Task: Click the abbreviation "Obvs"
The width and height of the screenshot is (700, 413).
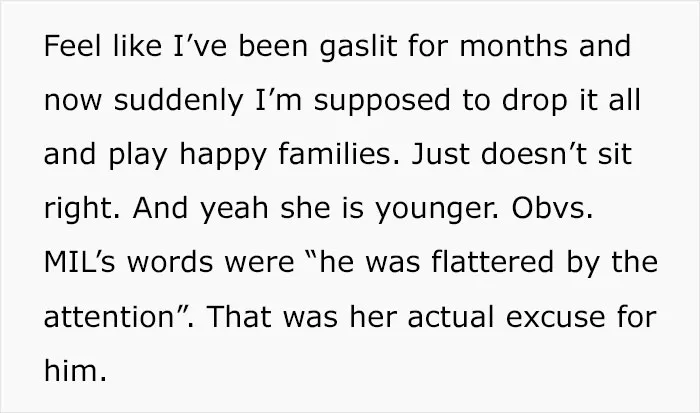Action: (551, 208)
